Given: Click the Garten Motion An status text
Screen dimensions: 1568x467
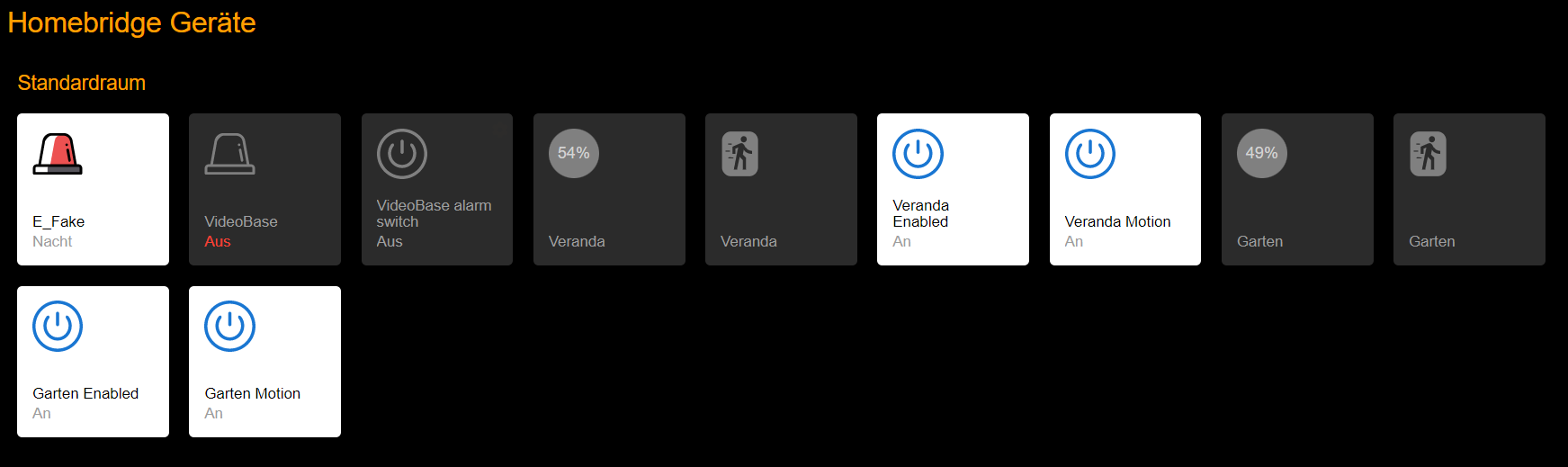Looking at the screenshot, I should (x=213, y=413).
